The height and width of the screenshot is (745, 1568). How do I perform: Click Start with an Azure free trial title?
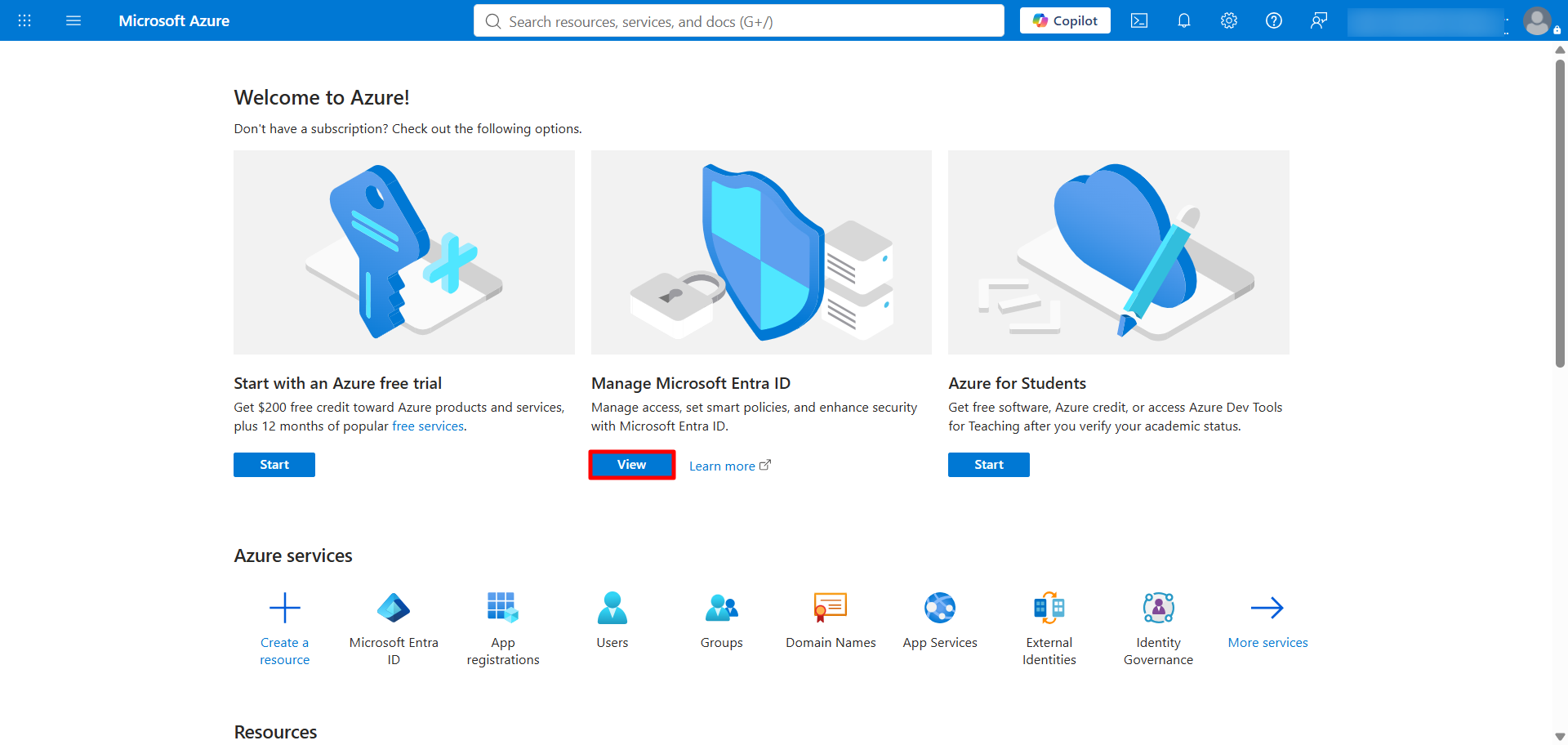tap(337, 383)
